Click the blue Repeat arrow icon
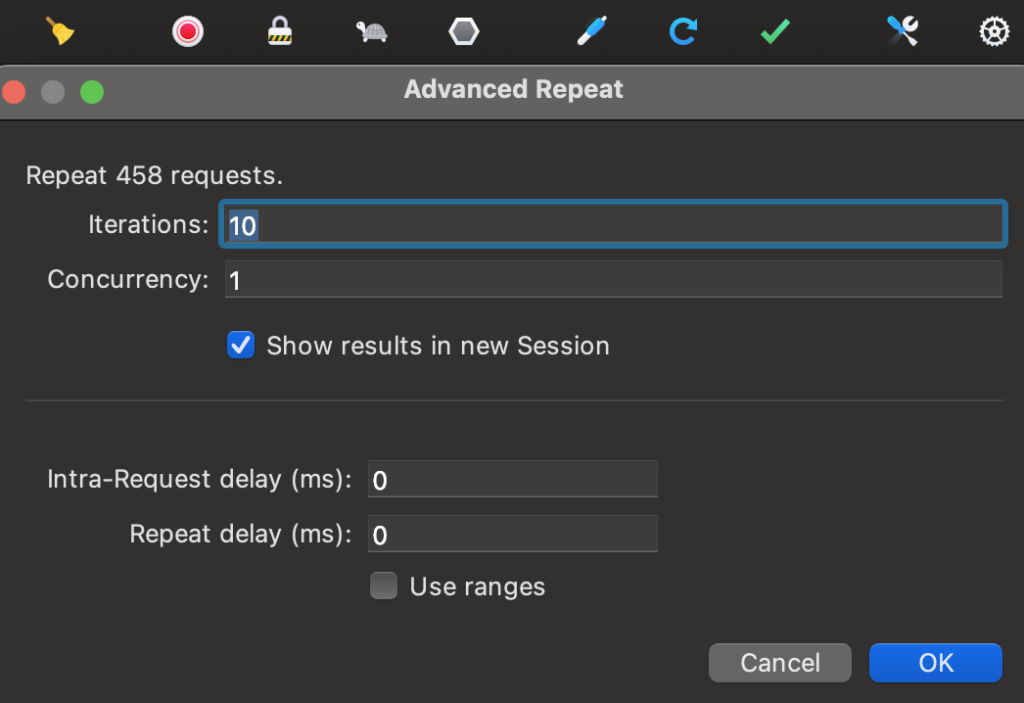 (683, 32)
